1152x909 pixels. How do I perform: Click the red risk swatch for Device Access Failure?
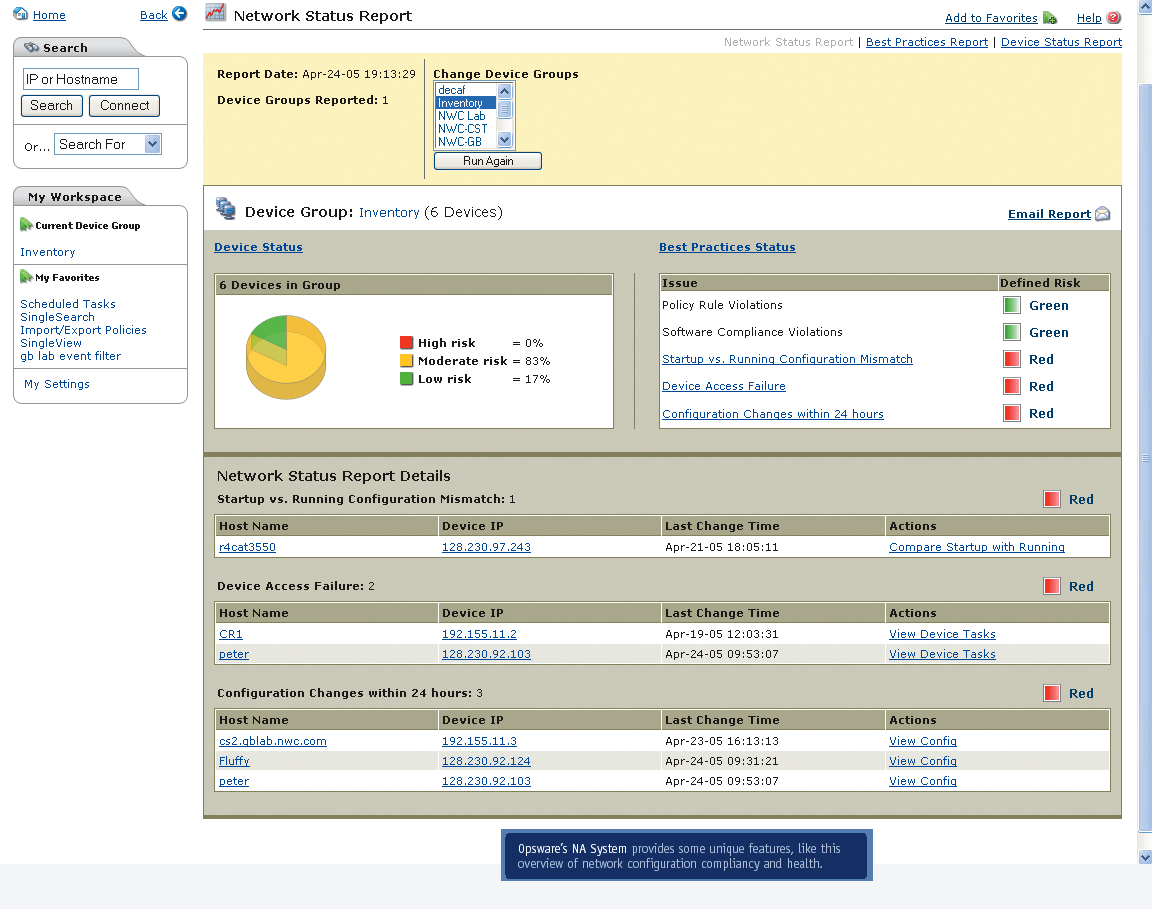coord(1011,386)
